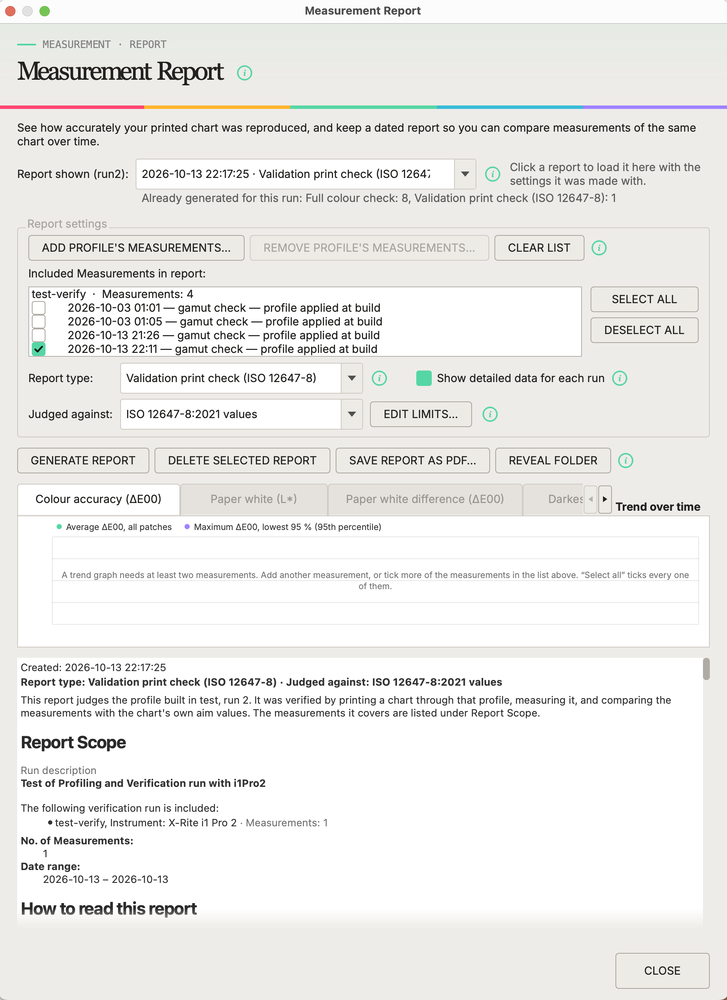Viewport: 727px width, 1000px height.
Task: Tick the 2026-10-03 01:01 measurement checkbox
Action: [39, 308]
